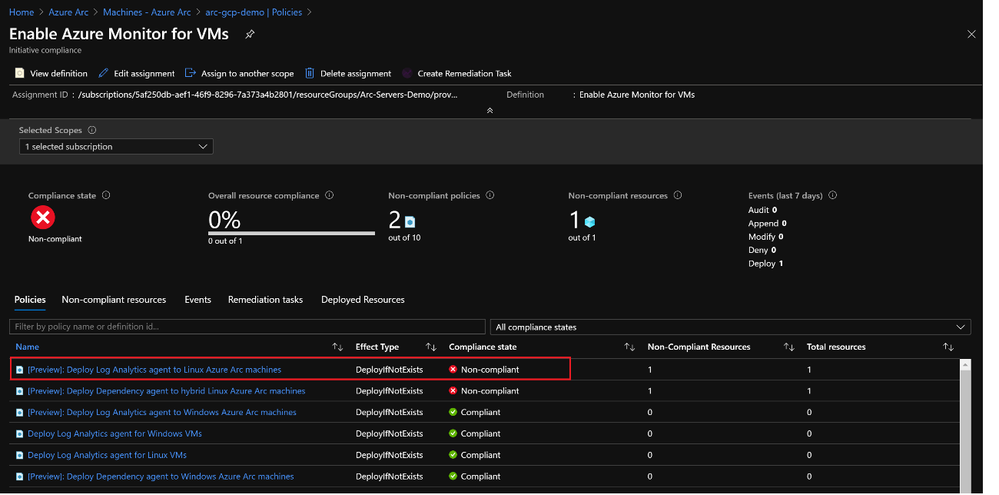
Task: Click the Create Remediation Task icon
Action: pyautogui.click(x=406, y=73)
